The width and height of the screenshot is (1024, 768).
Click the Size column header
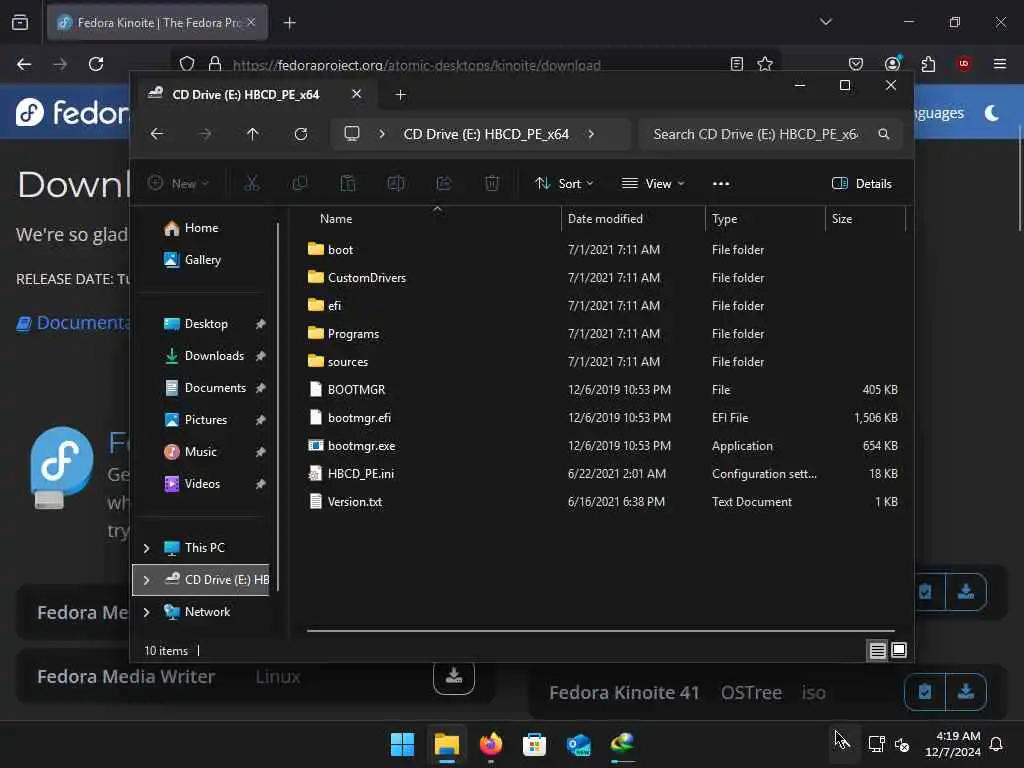click(x=865, y=219)
